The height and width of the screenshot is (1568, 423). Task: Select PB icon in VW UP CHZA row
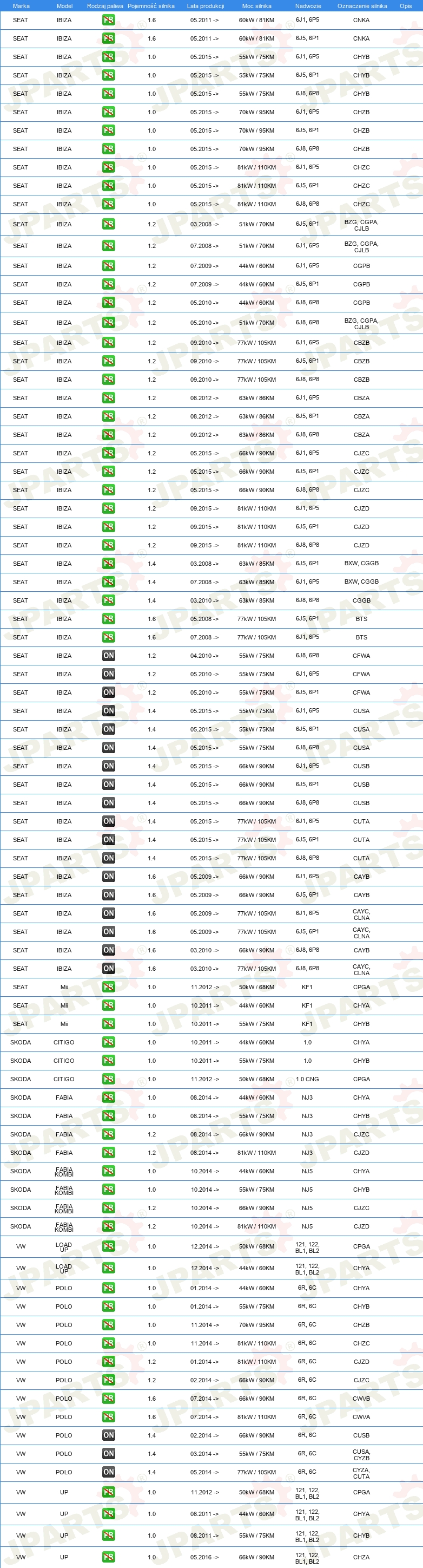108,1557
